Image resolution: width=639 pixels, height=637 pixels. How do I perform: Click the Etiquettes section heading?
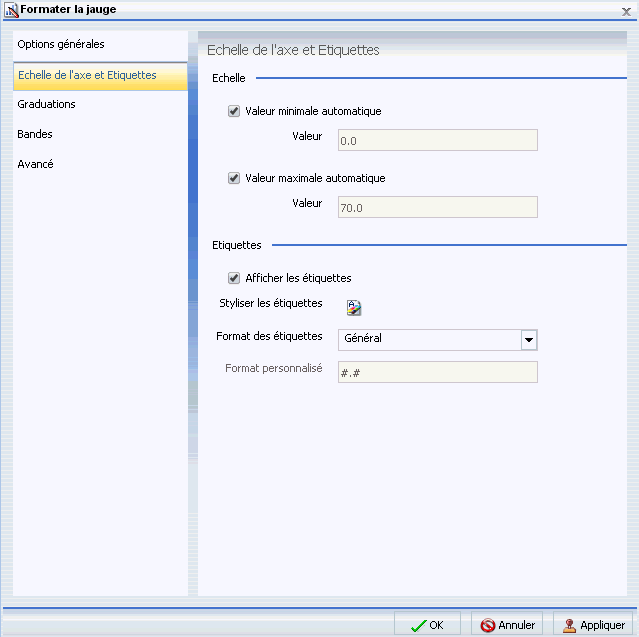coord(237,245)
